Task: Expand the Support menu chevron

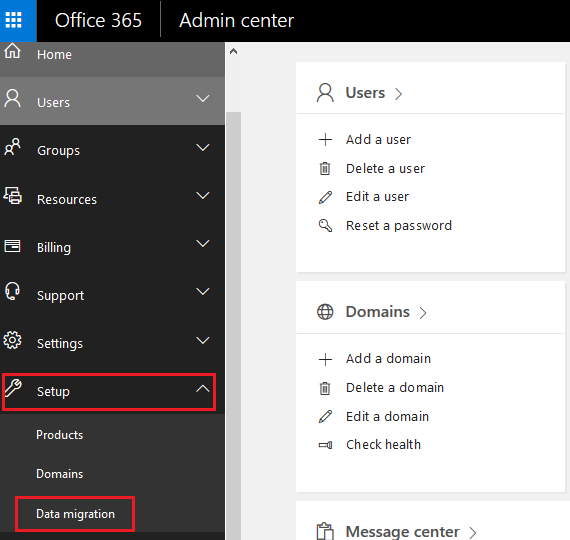Action: [202, 291]
